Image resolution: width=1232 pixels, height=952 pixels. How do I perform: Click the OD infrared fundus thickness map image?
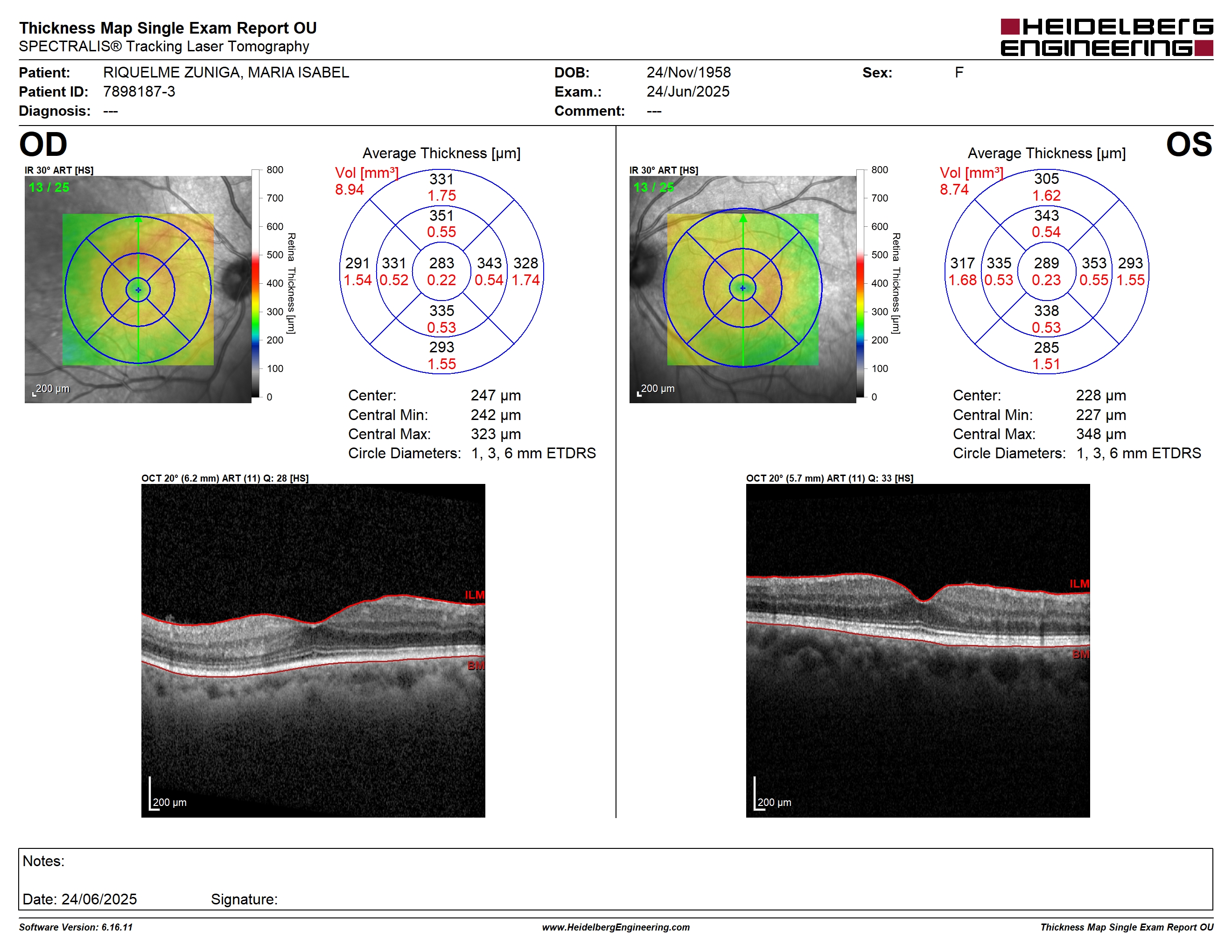138,289
